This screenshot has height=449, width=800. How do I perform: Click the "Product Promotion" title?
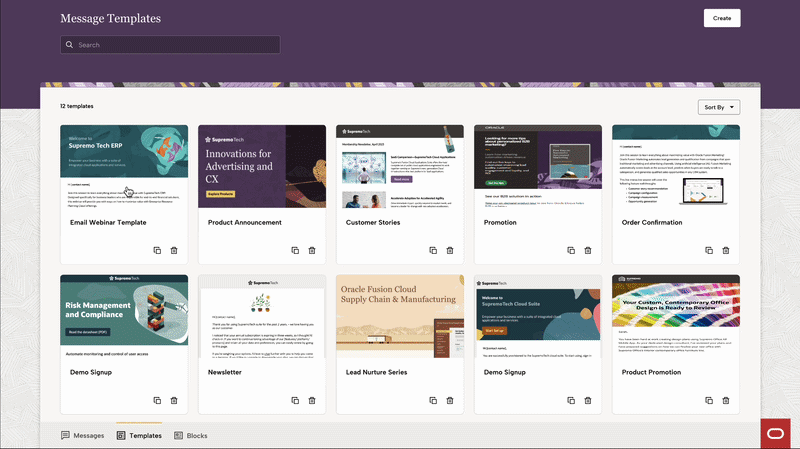[651, 372]
